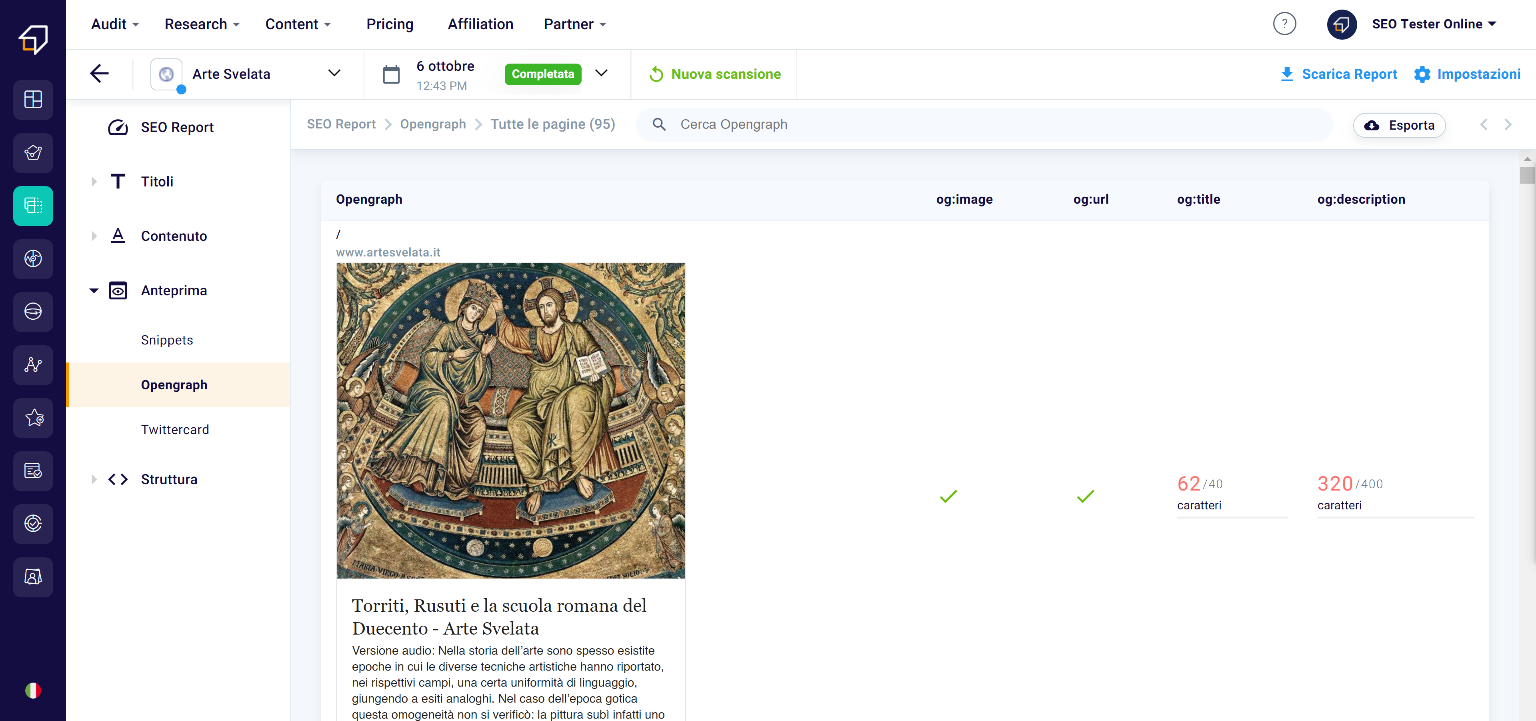Expand the Titoli tree section
The width and height of the screenshot is (1536, 721).
click(x=94, y=181)
